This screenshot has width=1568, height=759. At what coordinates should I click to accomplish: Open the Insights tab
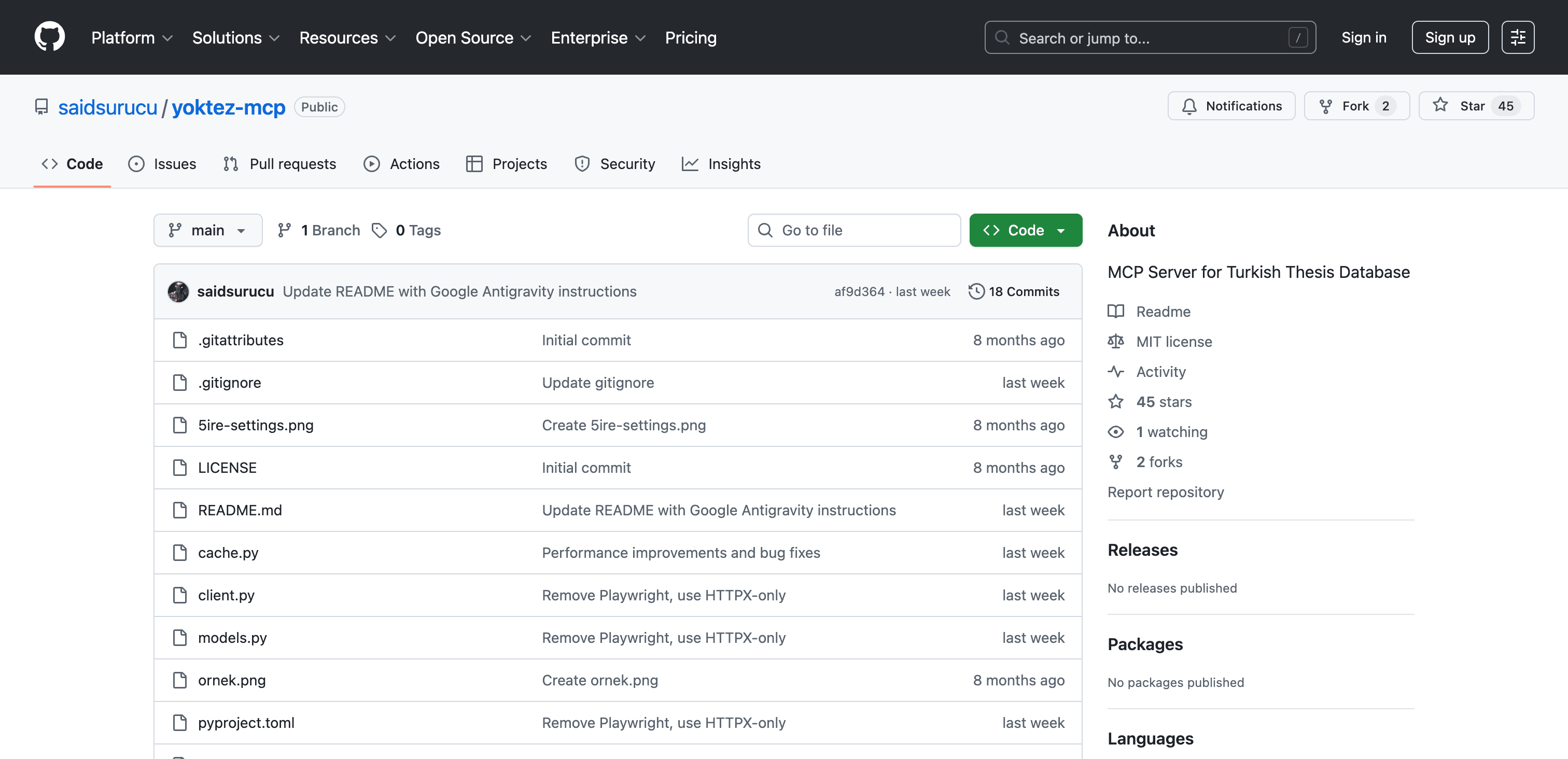tap(721, 164)
